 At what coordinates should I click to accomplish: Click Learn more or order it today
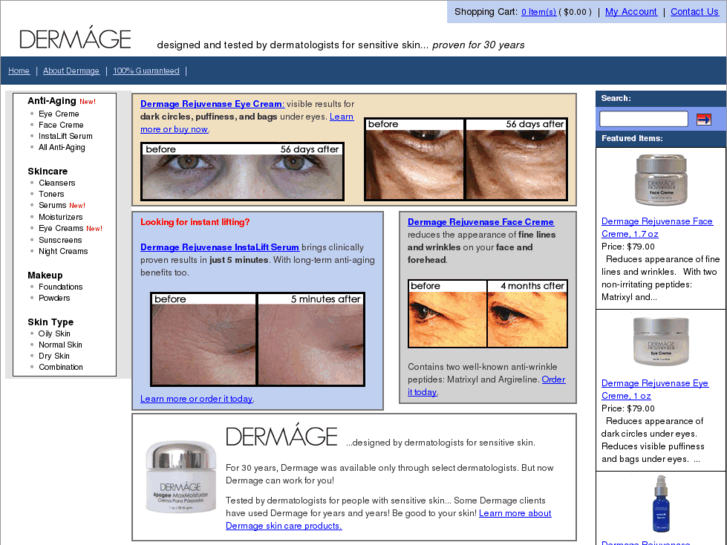pyautogui.click(x=197, y=398)
